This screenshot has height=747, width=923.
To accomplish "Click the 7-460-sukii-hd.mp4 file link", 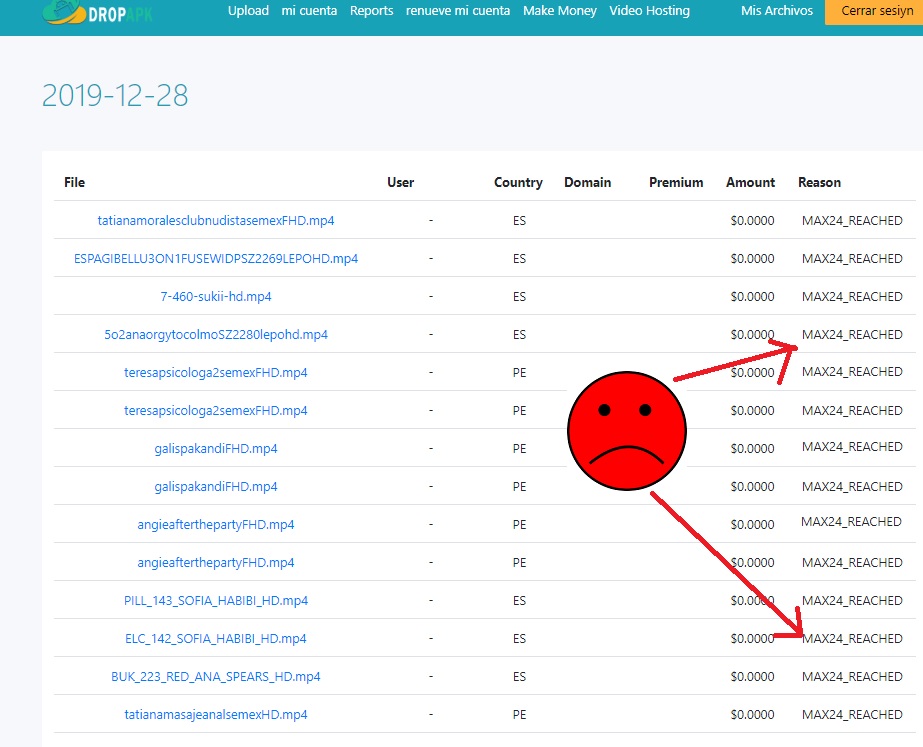I will tap(216, 297).
